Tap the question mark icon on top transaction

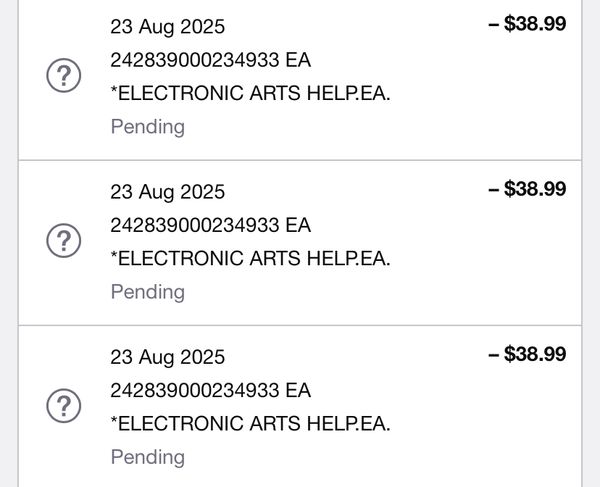click(64, 75)
